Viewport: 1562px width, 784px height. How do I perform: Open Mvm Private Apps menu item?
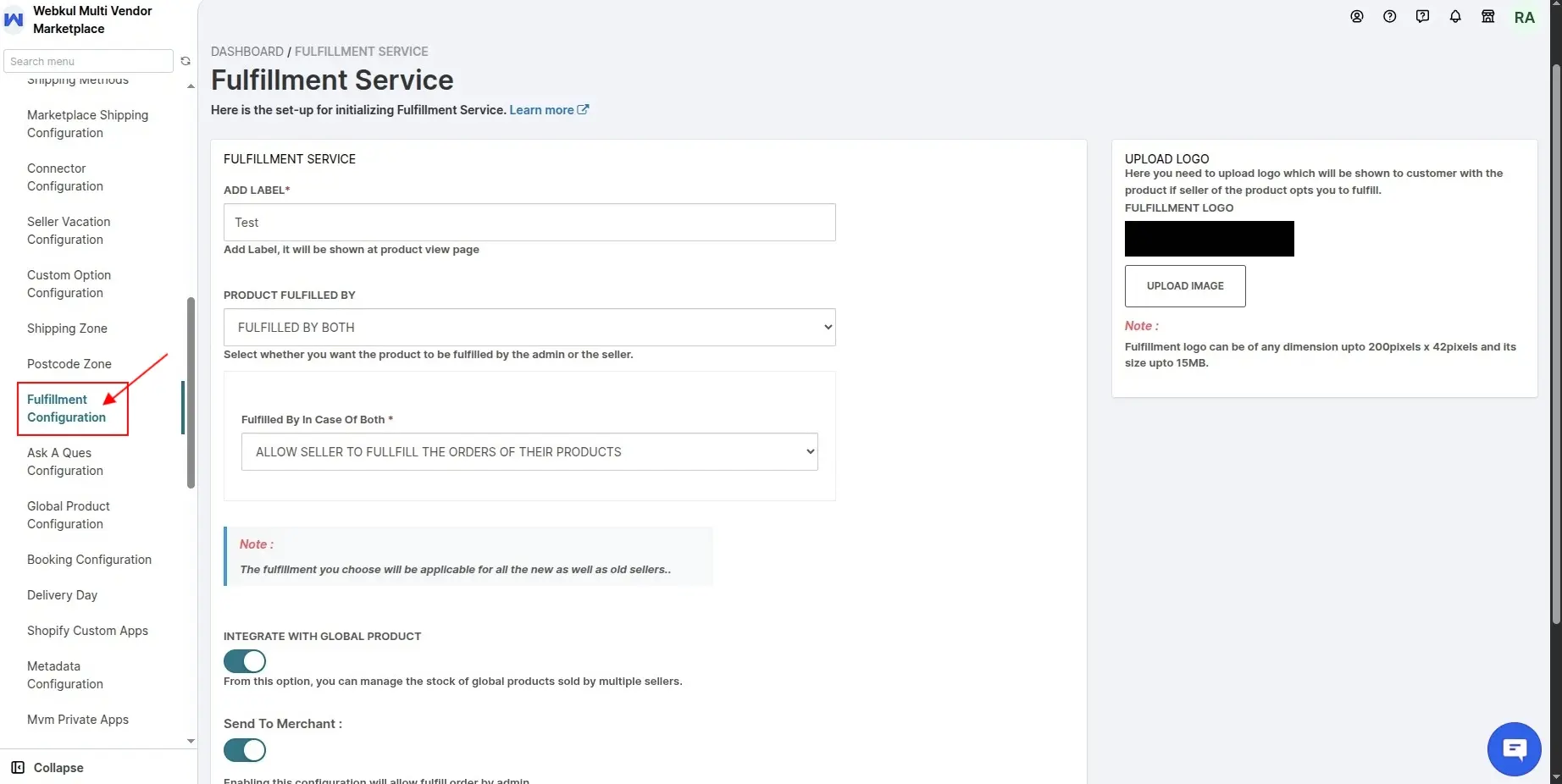click(78, 720)
